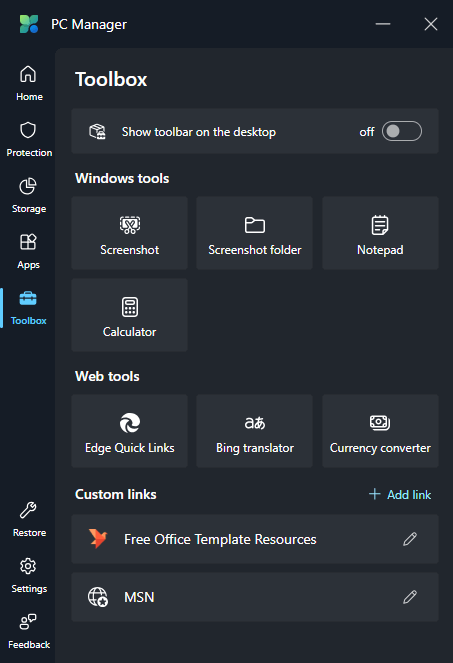Screen dimensions: 453x663
Task: Open Bing translator
Action: [254, 431]
